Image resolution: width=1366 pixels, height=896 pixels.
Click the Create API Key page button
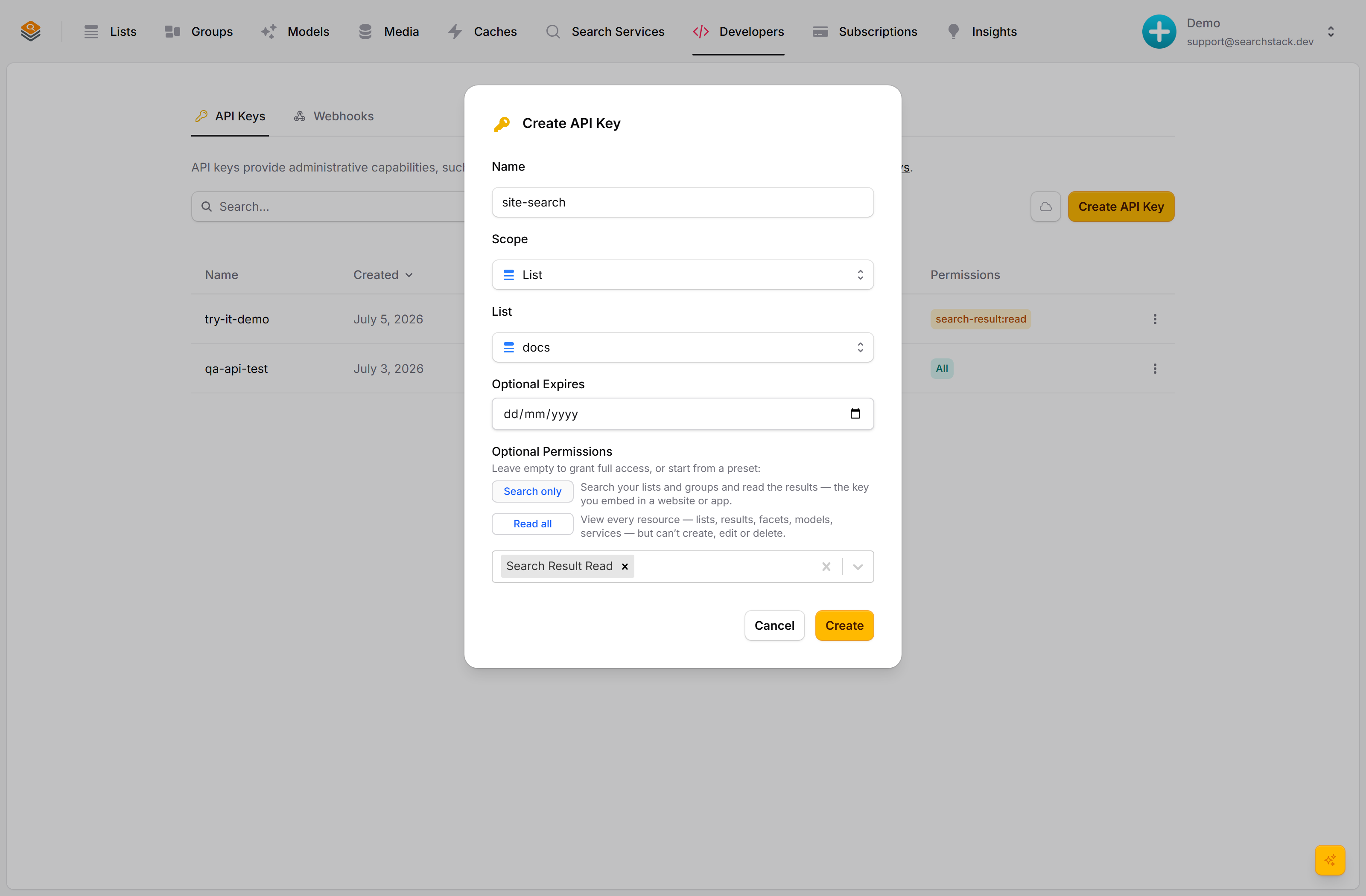1121,207
